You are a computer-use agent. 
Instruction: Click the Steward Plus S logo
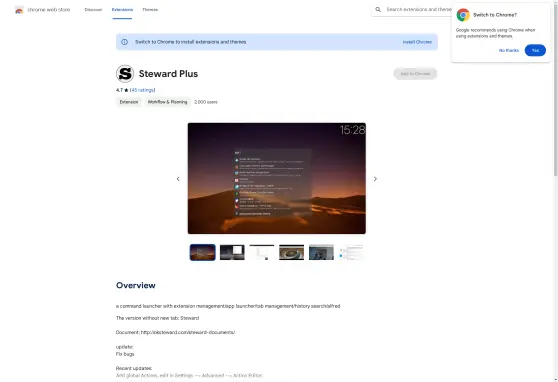coord(125,74)
